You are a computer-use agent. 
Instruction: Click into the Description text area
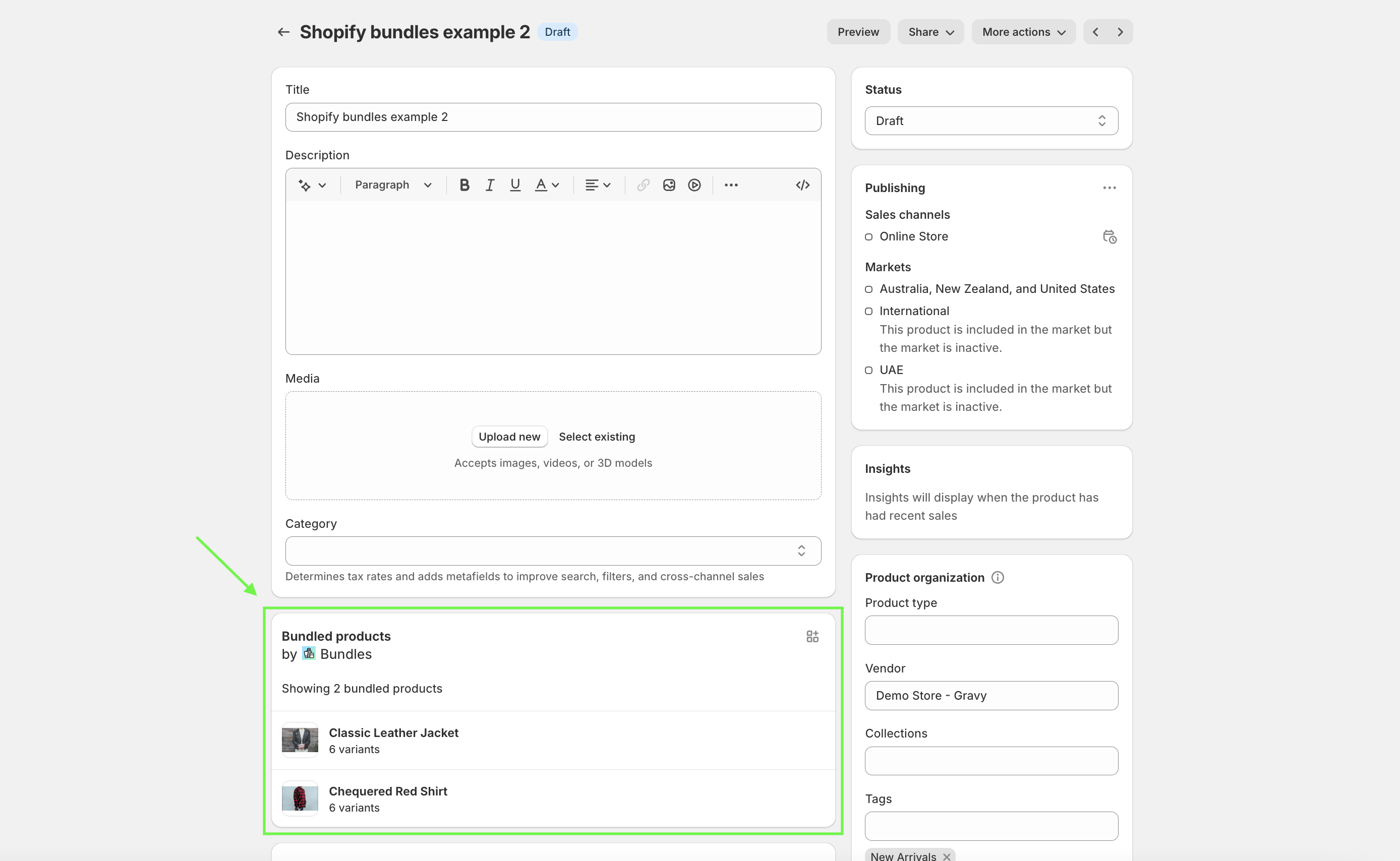point(553,278)
